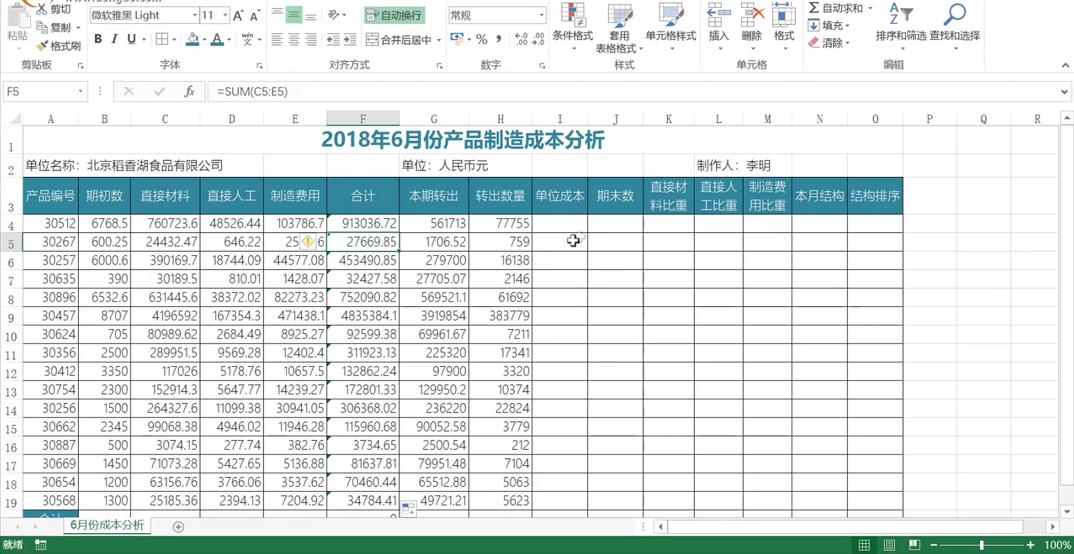Open the AutoSum dropdown arrow
The image size is (1074, 554).
(870, 8)
